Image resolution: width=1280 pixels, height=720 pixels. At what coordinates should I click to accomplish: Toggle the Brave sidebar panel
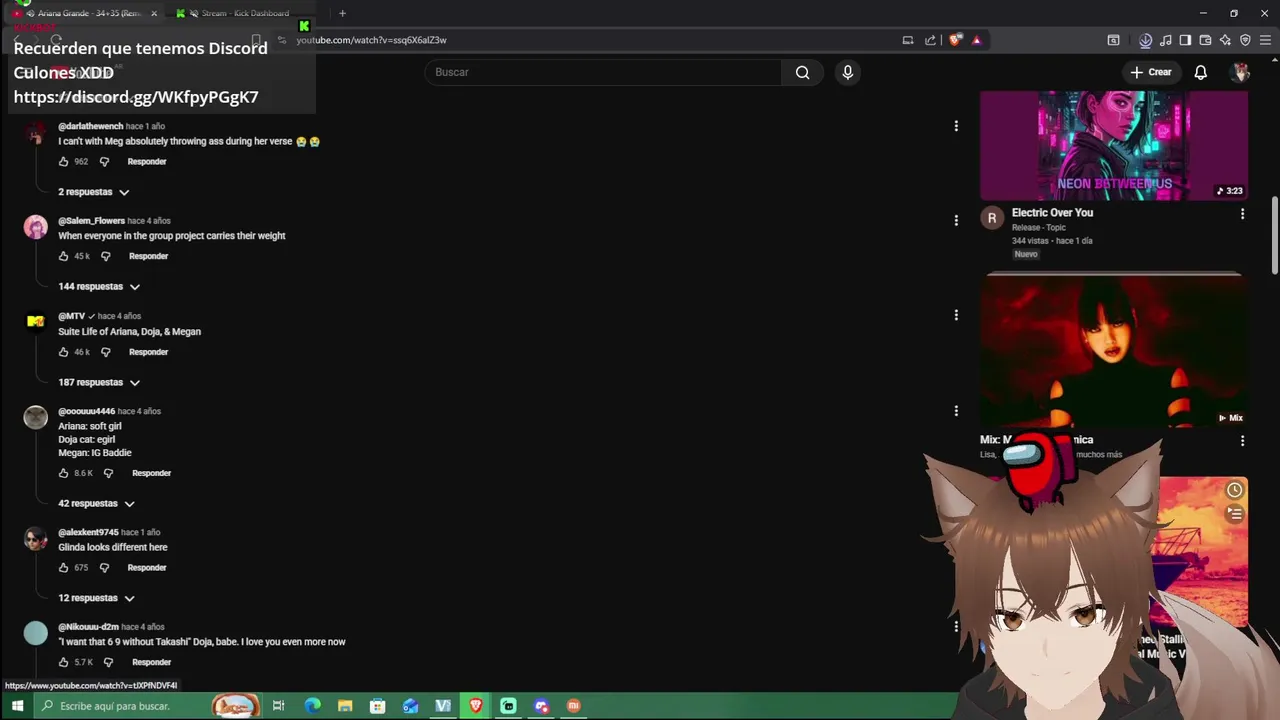[x=1185, y=40]
